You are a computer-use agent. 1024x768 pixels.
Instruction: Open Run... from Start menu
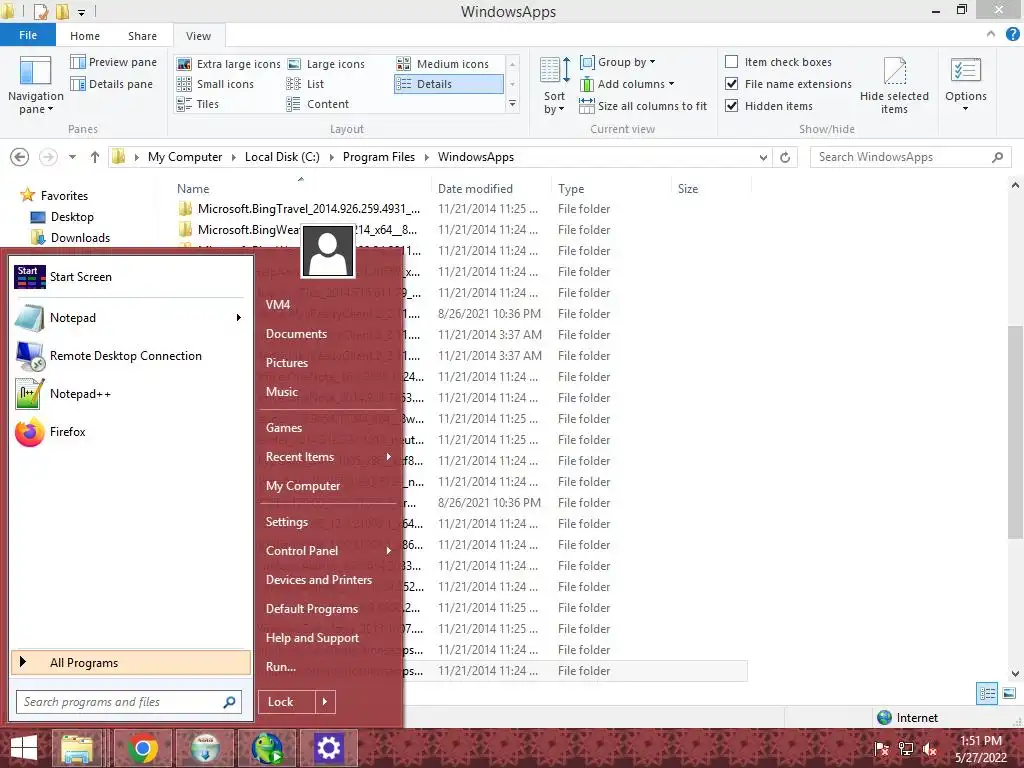tap(281, 667)
